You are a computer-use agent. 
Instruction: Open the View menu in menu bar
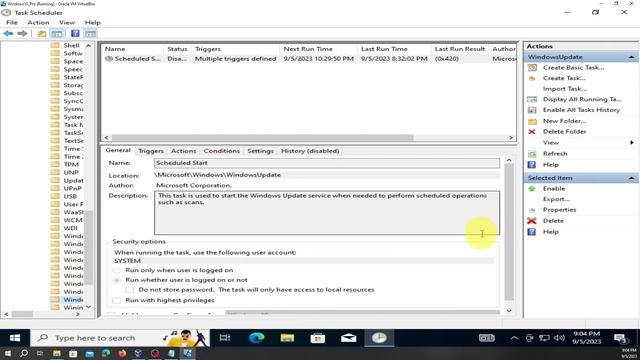tap(67, 22)
